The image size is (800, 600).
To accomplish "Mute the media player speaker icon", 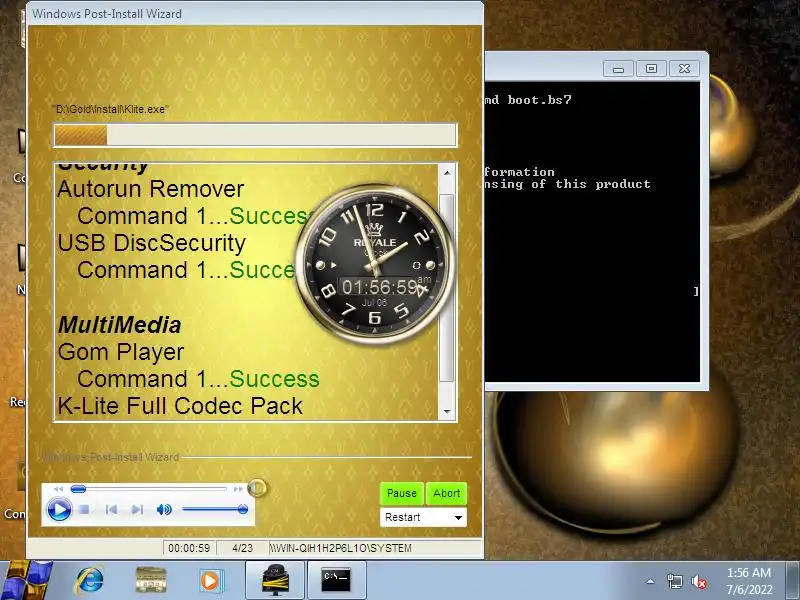I will tap(164, 509).
